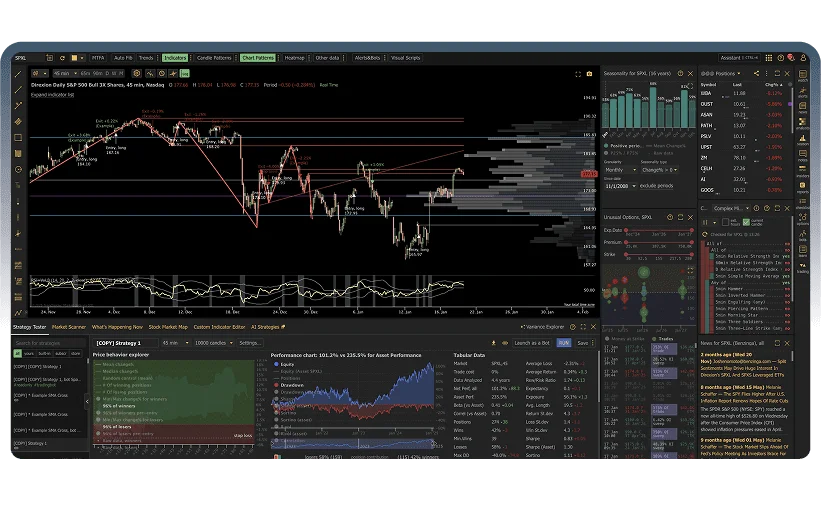The image size is (821, 511).
Task: Open the yellow color square dropdown arrow
Action: 82,58
